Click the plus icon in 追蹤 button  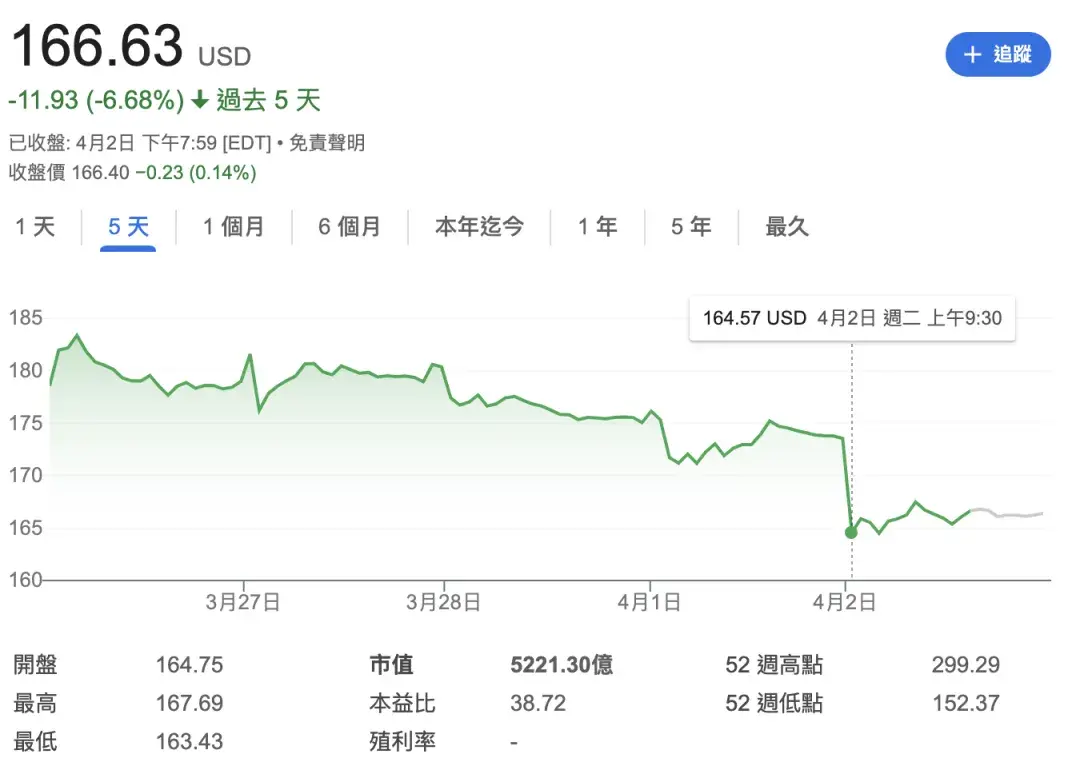(x=972, y=55)
